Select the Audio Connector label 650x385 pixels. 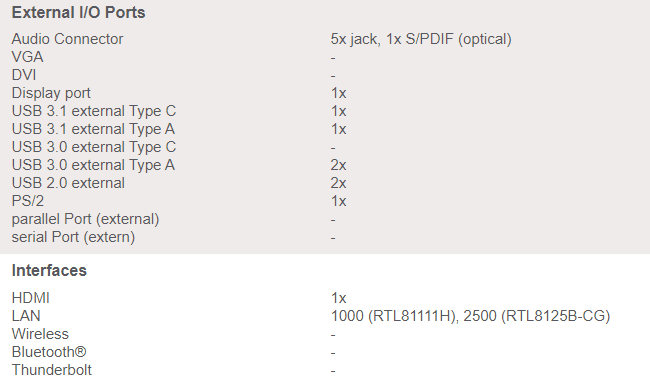pyautogui.click(x=67, y=39)
